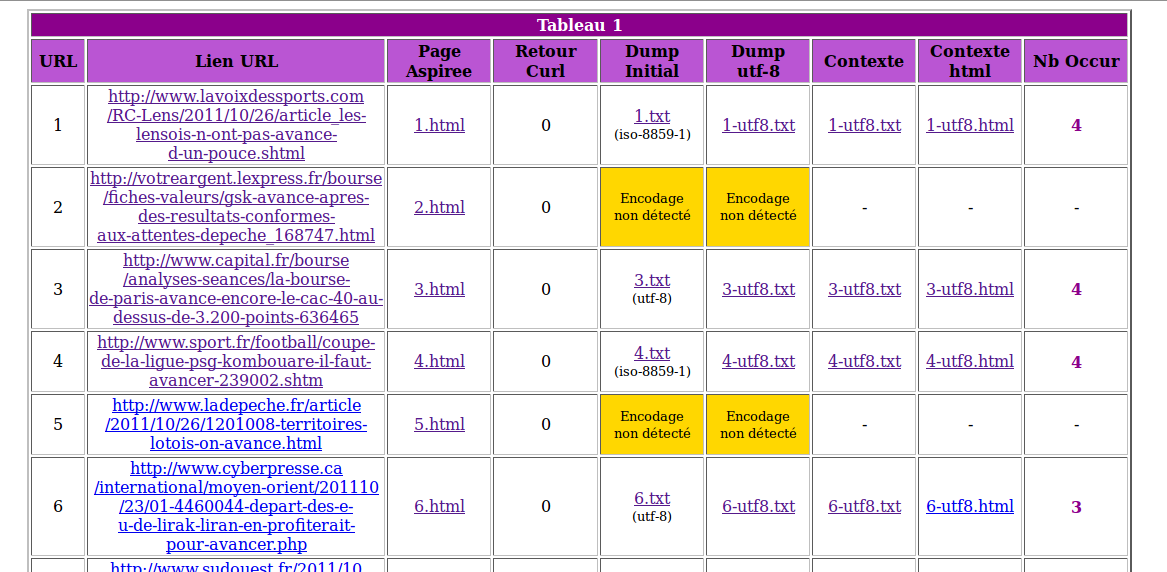The height and width of the screenshot is (572, 1167).
Task: Click the URL number 5 cell
Action: (x=58, y=425)
